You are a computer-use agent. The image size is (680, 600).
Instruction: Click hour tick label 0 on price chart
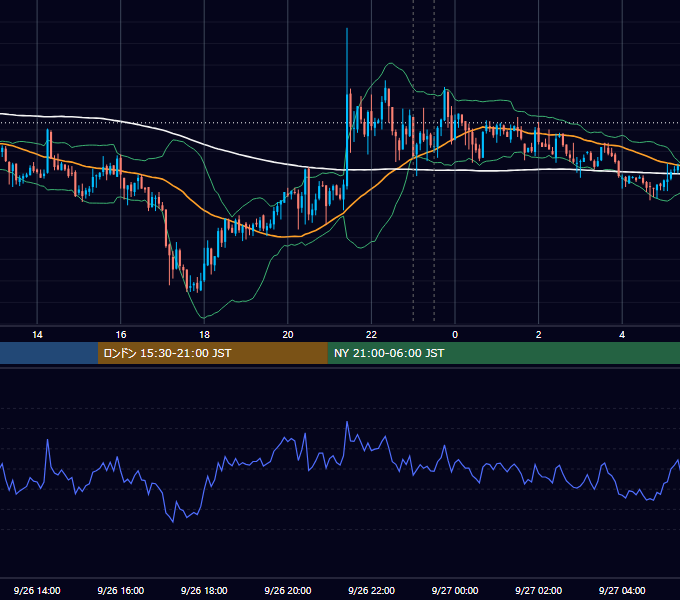point(455,335)
